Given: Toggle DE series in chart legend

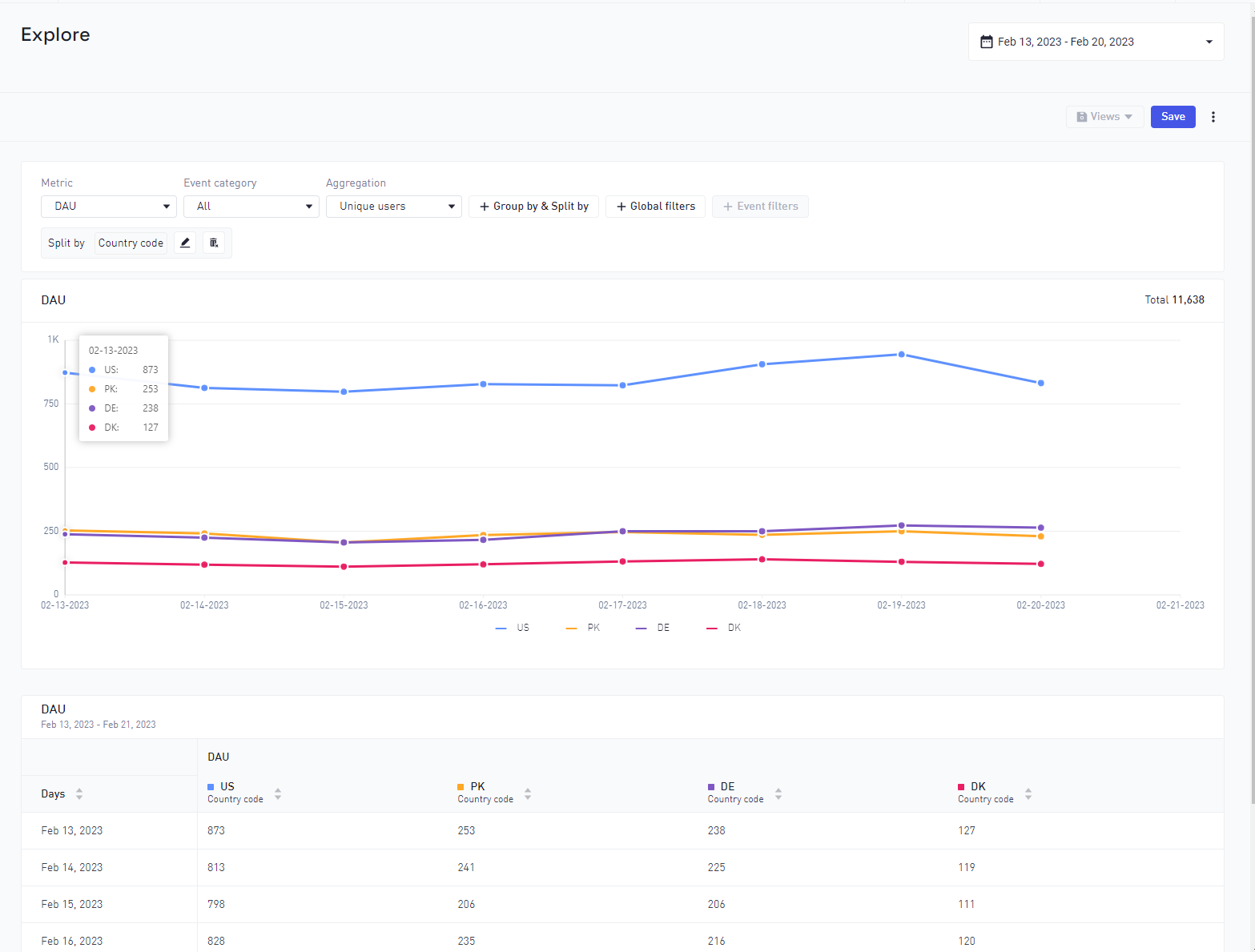Looking at the screenshot, I should (653, 628).
